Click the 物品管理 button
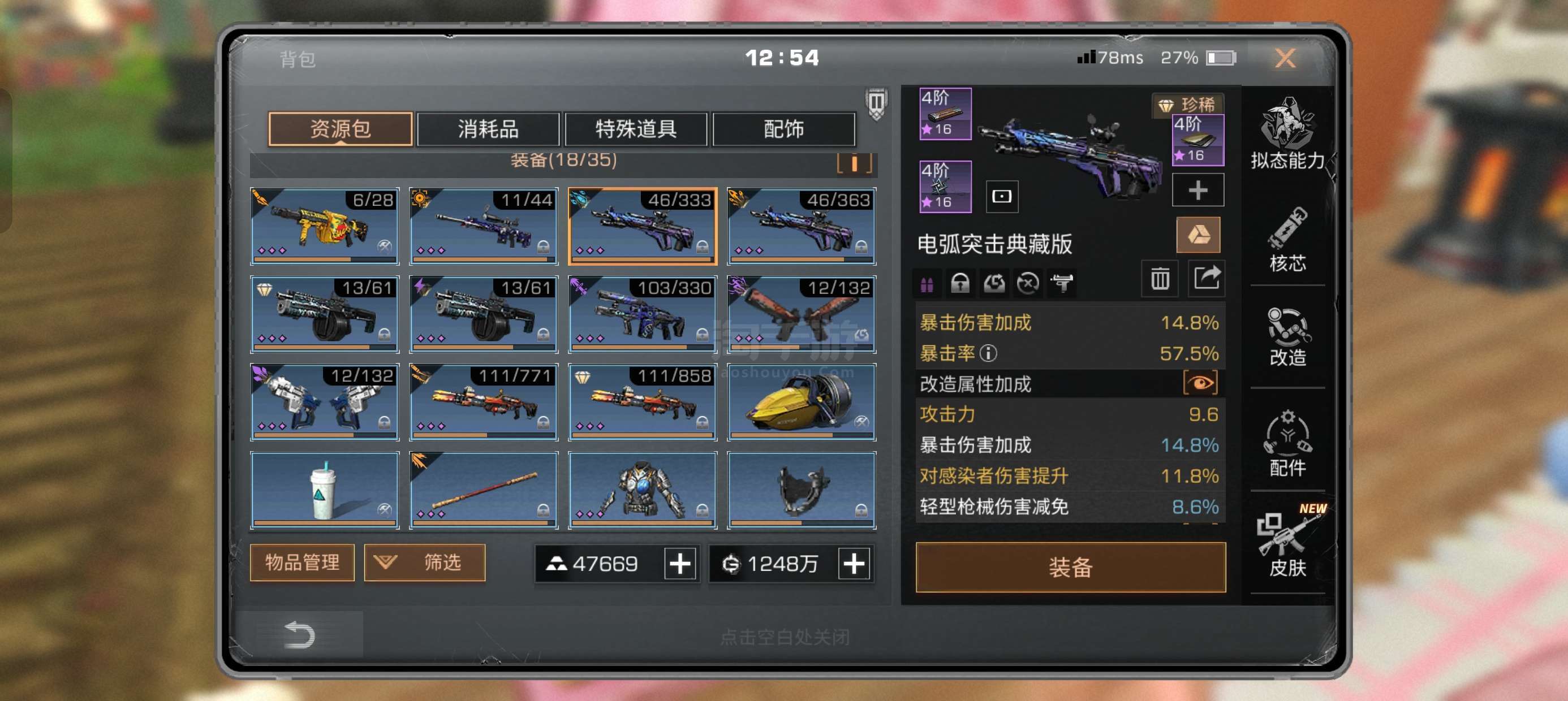 302,562
